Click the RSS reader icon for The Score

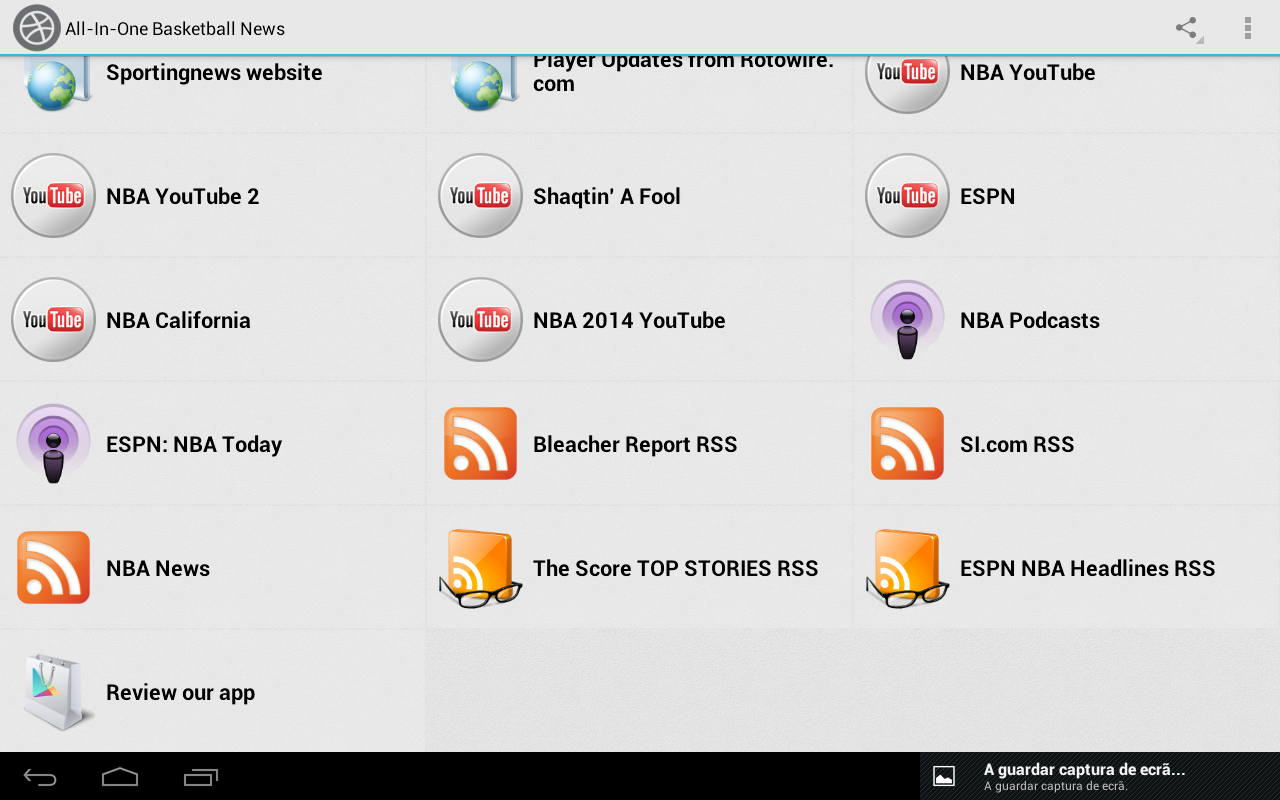(x=480, y=568)
